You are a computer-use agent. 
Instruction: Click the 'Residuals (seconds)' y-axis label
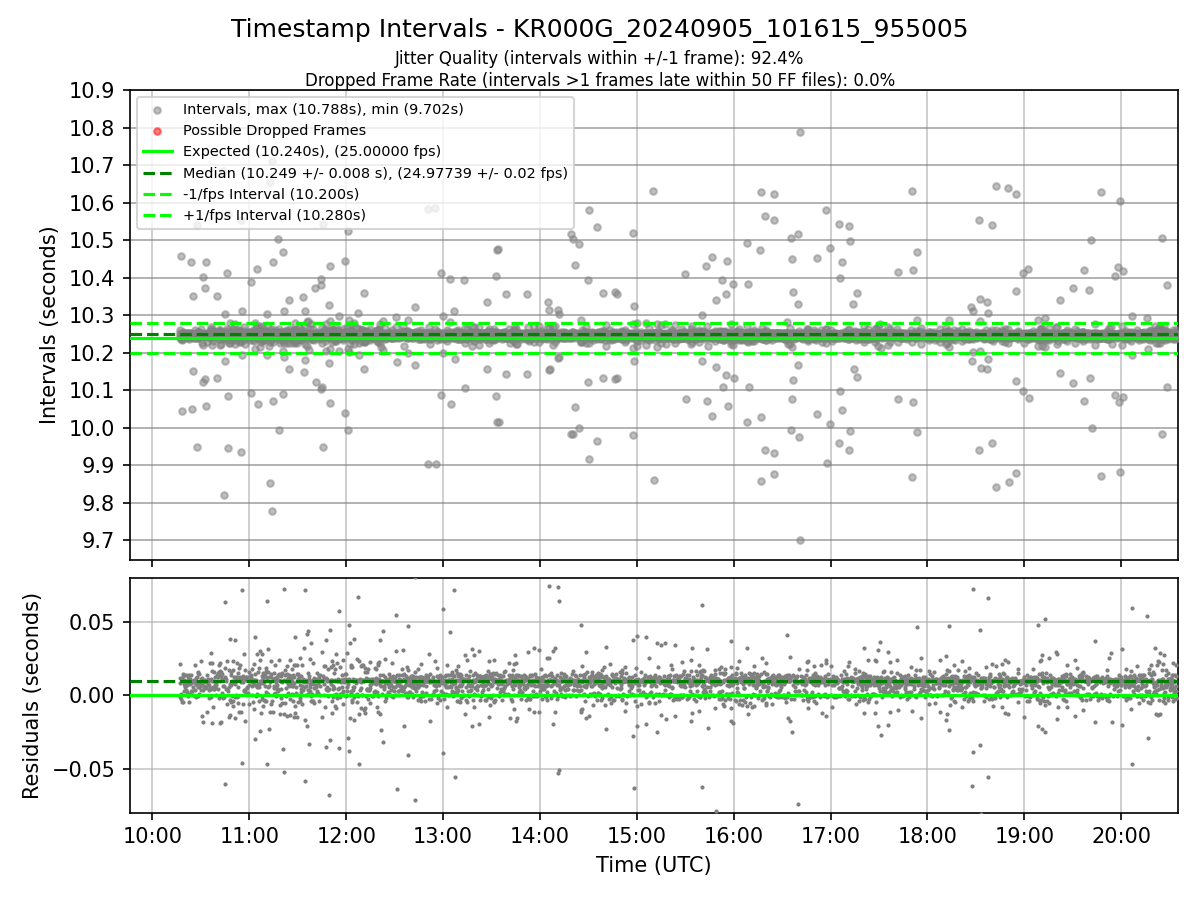pos(31,696)
